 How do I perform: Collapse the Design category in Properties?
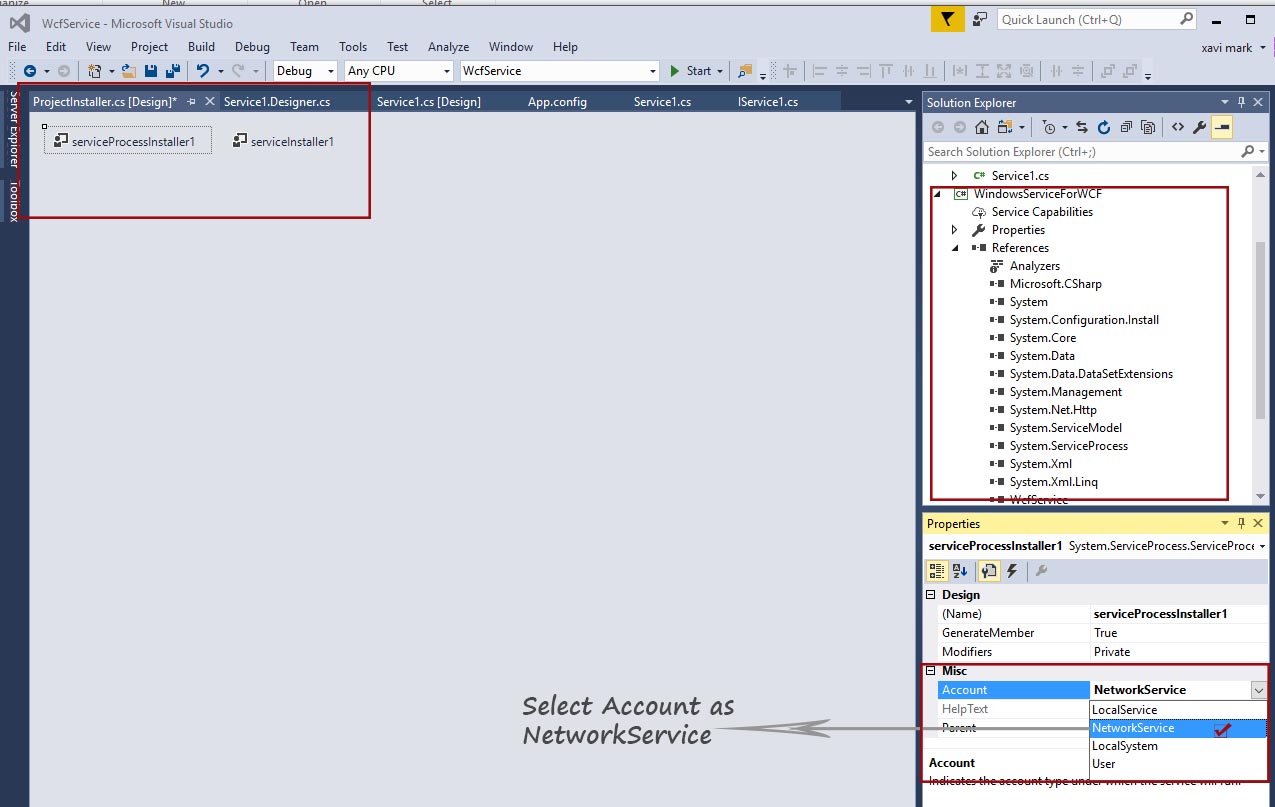(x=932, y=595)
